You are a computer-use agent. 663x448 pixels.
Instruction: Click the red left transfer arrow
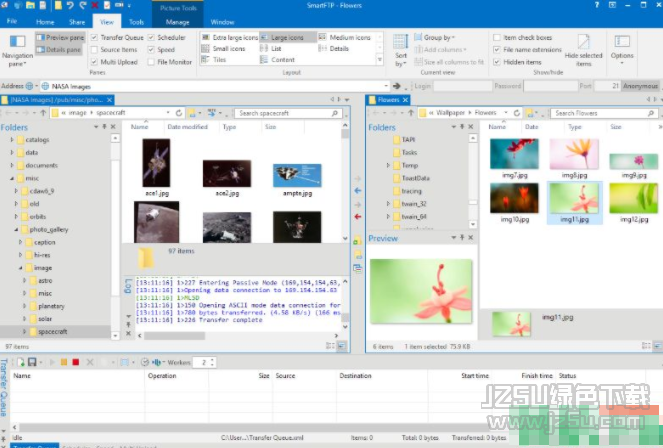pos(358,217)
